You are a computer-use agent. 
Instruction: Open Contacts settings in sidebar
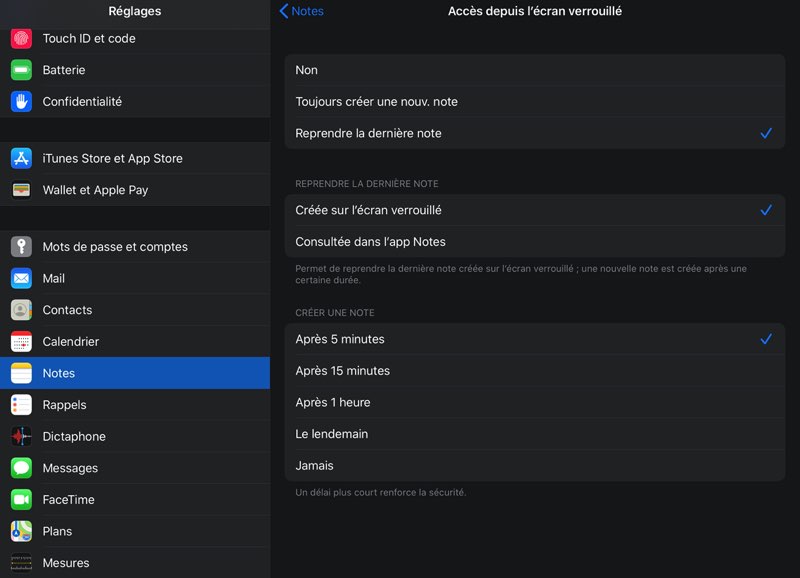[67, 310]
